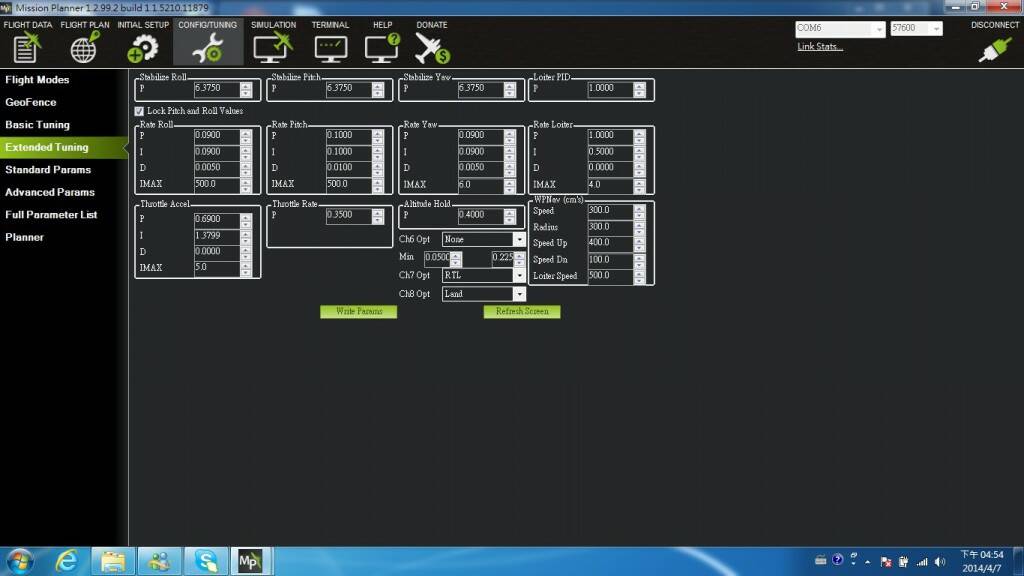Open the Link Stats link
The image size is (1024, 576).
pyautogui.click(x=820, y=47)
